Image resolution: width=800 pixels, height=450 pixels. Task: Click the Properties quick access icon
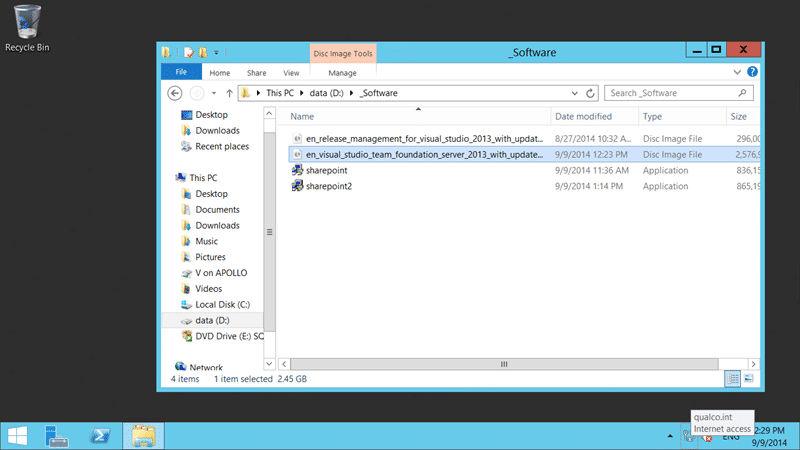pyautogui.click(x=189, y=52)
